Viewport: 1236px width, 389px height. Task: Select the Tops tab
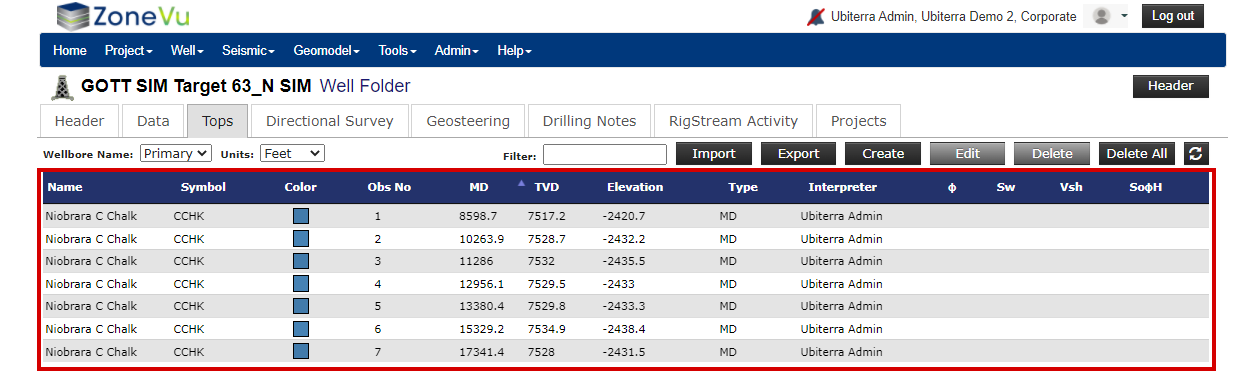(218, 121)
